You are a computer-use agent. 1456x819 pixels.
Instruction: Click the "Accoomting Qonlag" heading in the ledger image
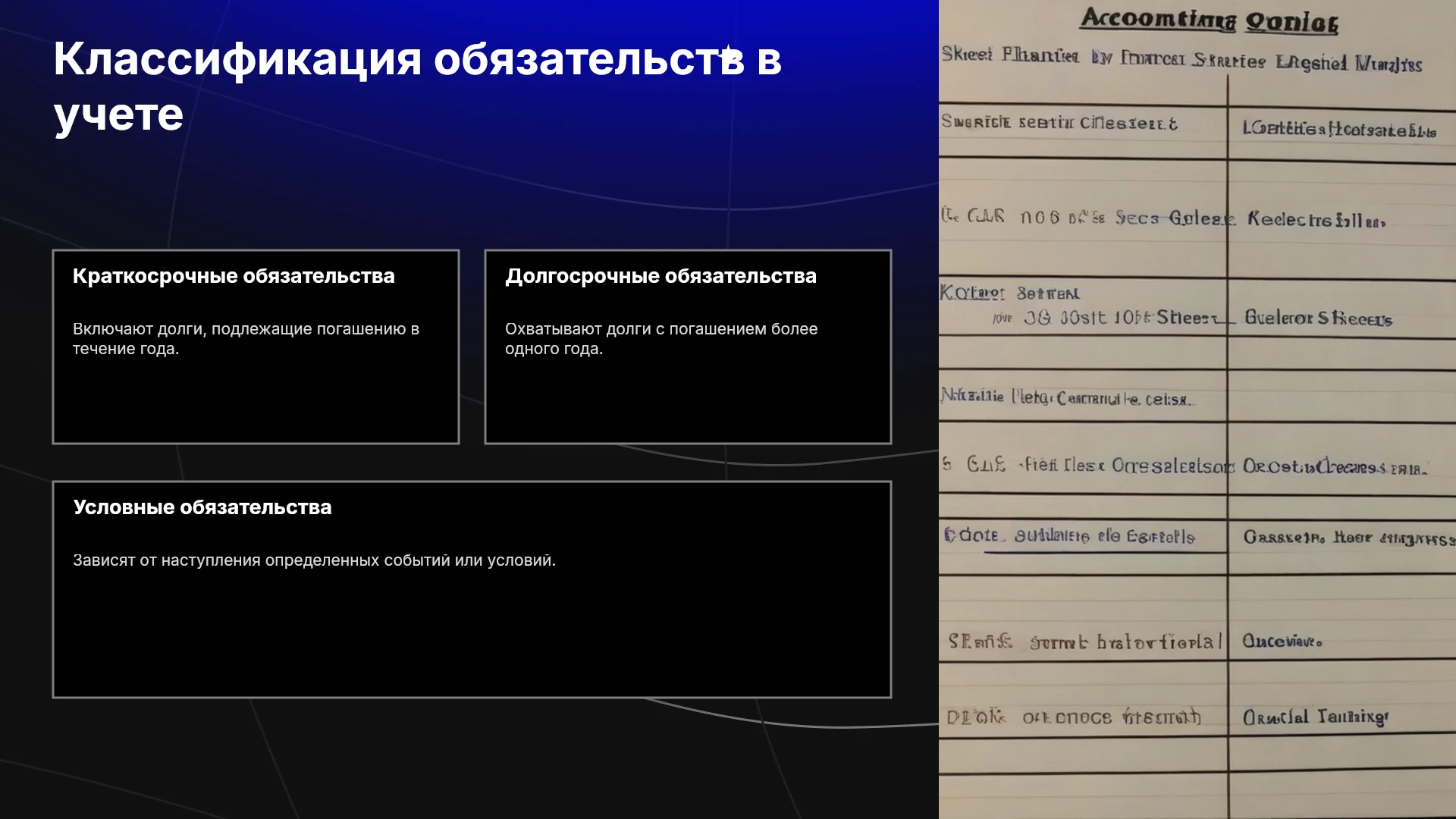[x=1210, y=20]
